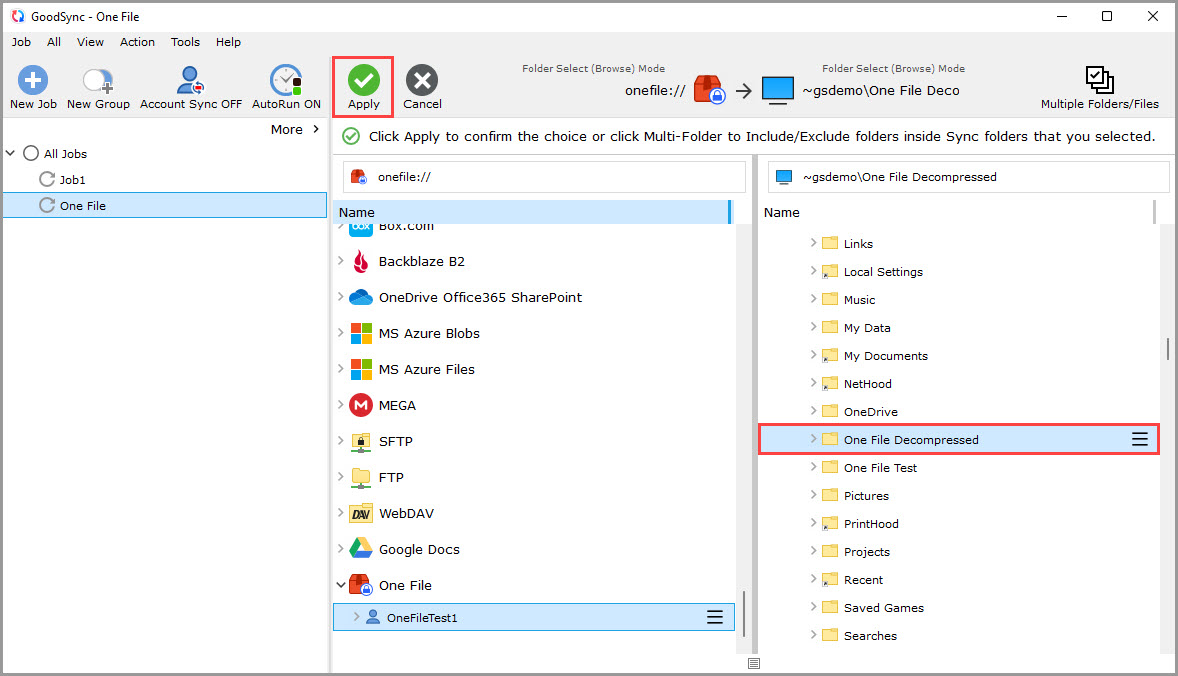The width and height of the screenshot is (1178, 676).
Task: Select the All Jobs radio circle
Action: 31,153
